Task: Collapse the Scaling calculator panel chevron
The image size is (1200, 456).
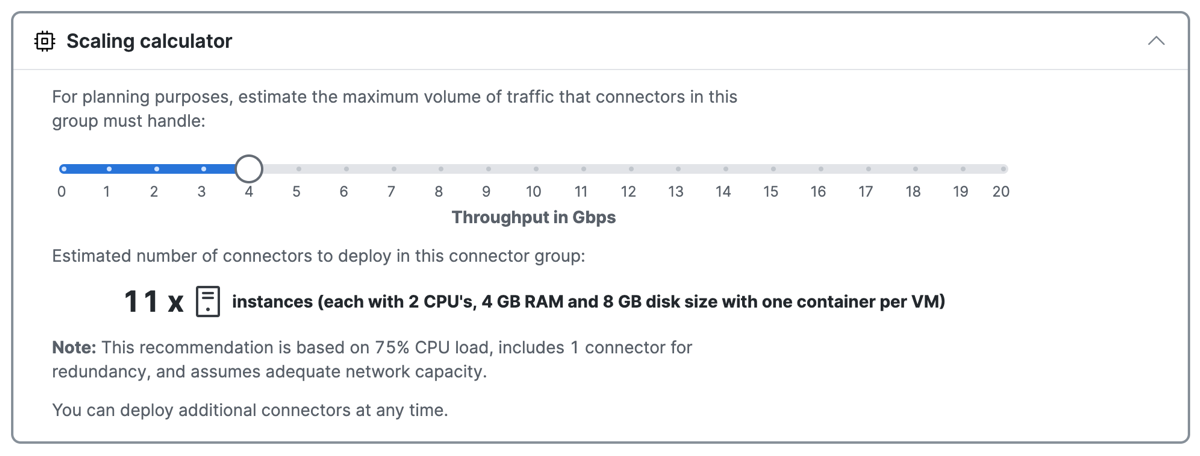Action: tap(1156, 41)
